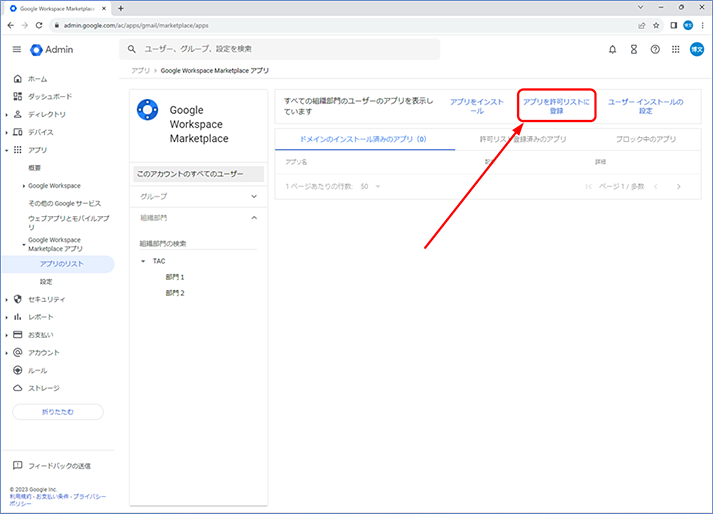This screenshot has height=514, width=713.
Task: Click the search magnifier icon
Action: point(131,49)
